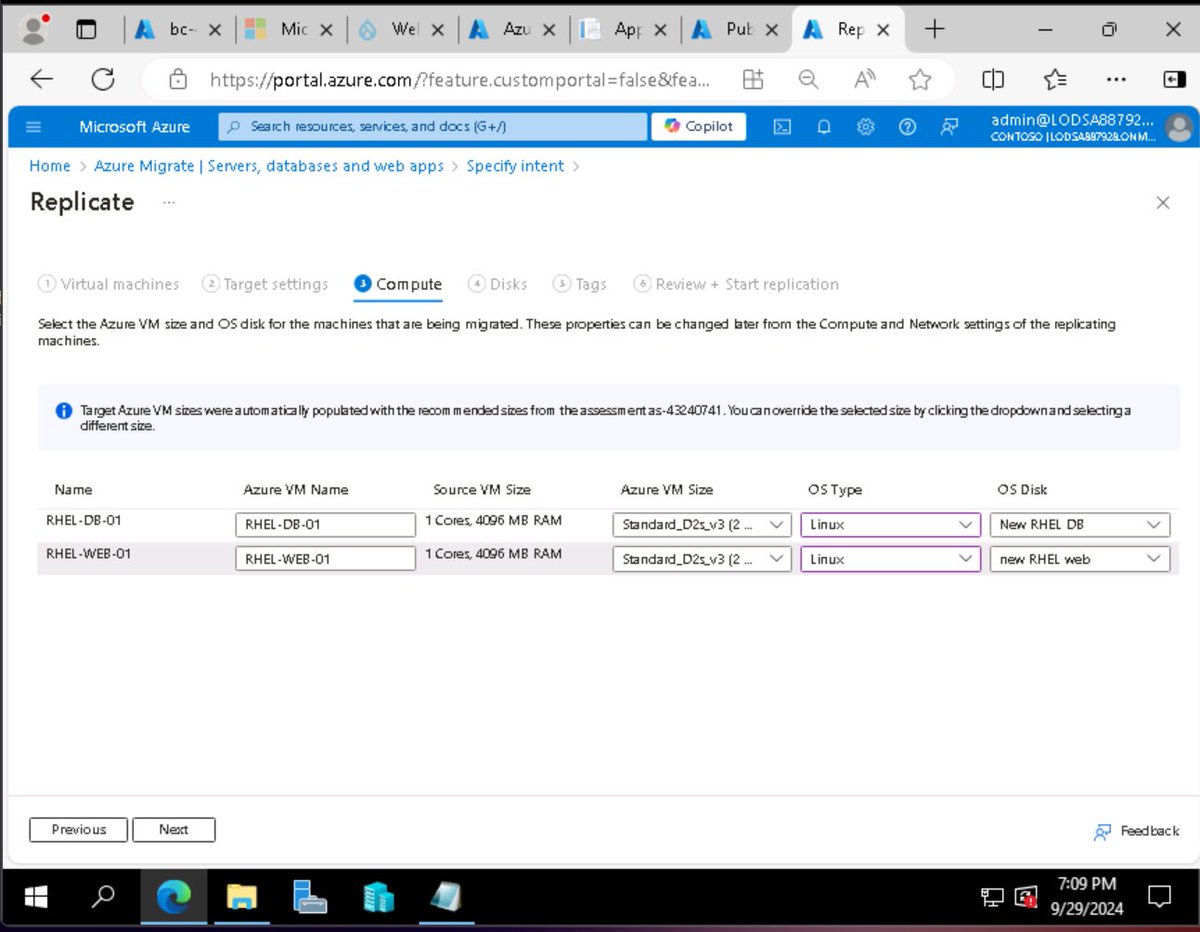
Task: Open Azure Migrate breadcrumb link
Action: pyautogui.click(x=269, y=166)
